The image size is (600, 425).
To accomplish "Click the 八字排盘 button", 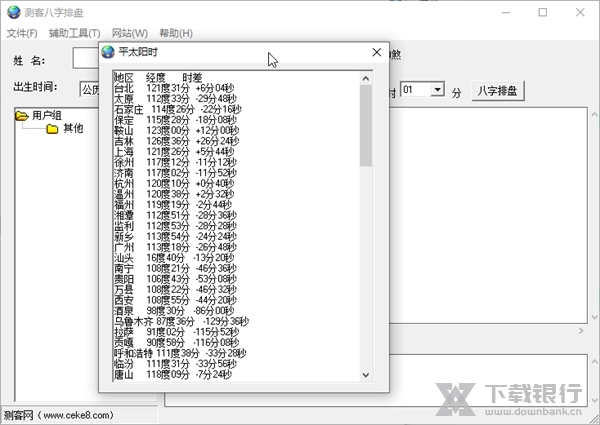I will pos(497,91).
